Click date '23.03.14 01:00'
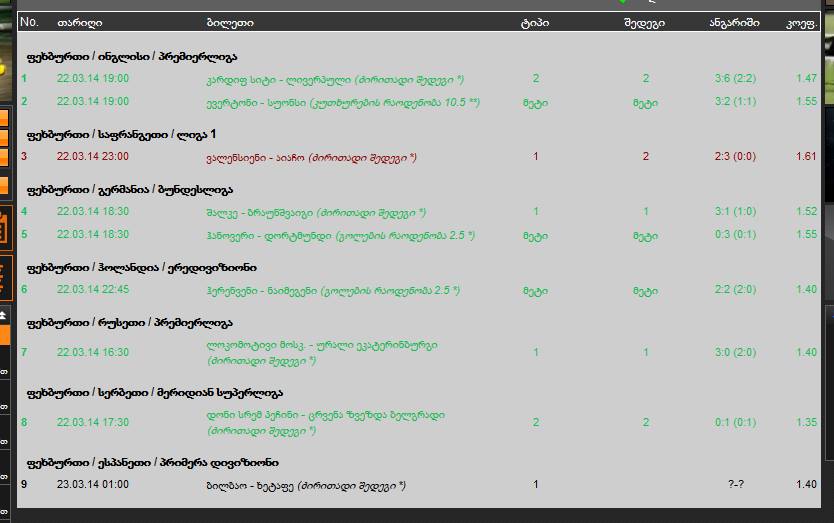The image size is (834, 523). (93, 484)
